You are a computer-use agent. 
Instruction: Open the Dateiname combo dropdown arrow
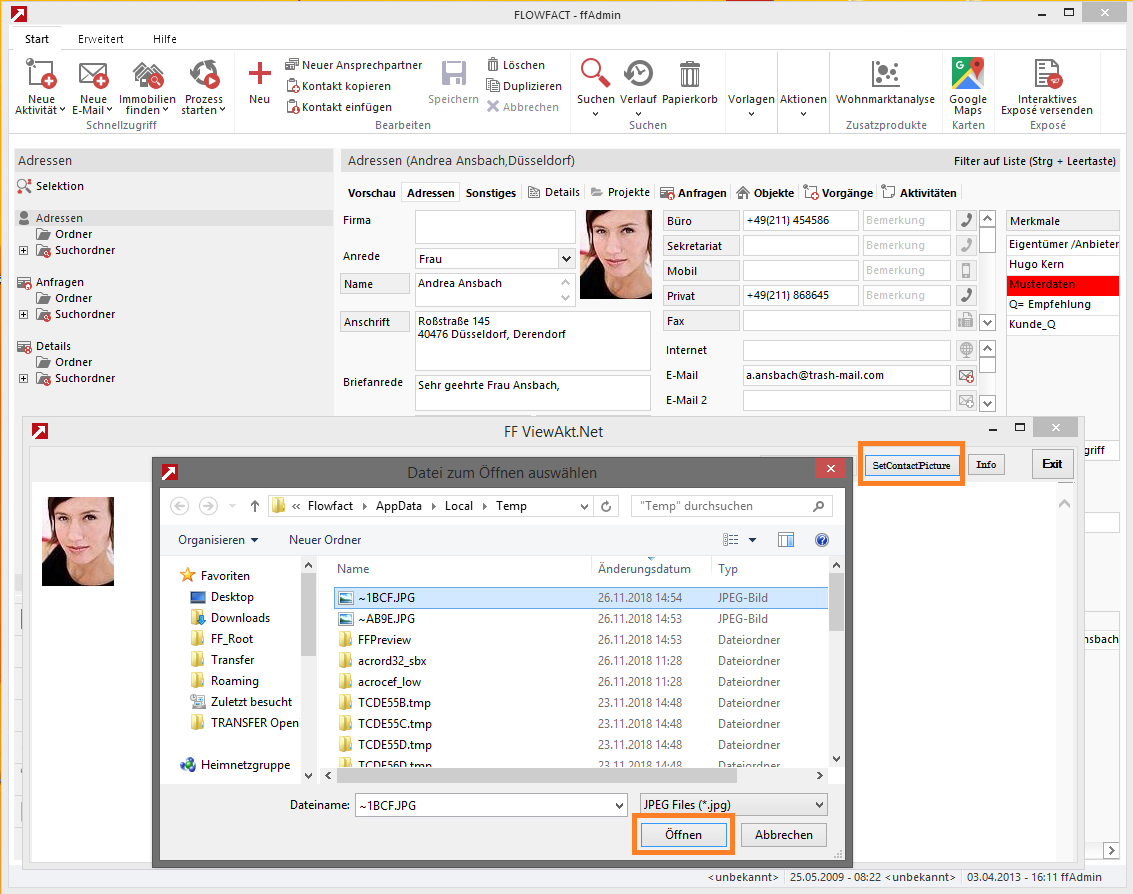[619, 805]
